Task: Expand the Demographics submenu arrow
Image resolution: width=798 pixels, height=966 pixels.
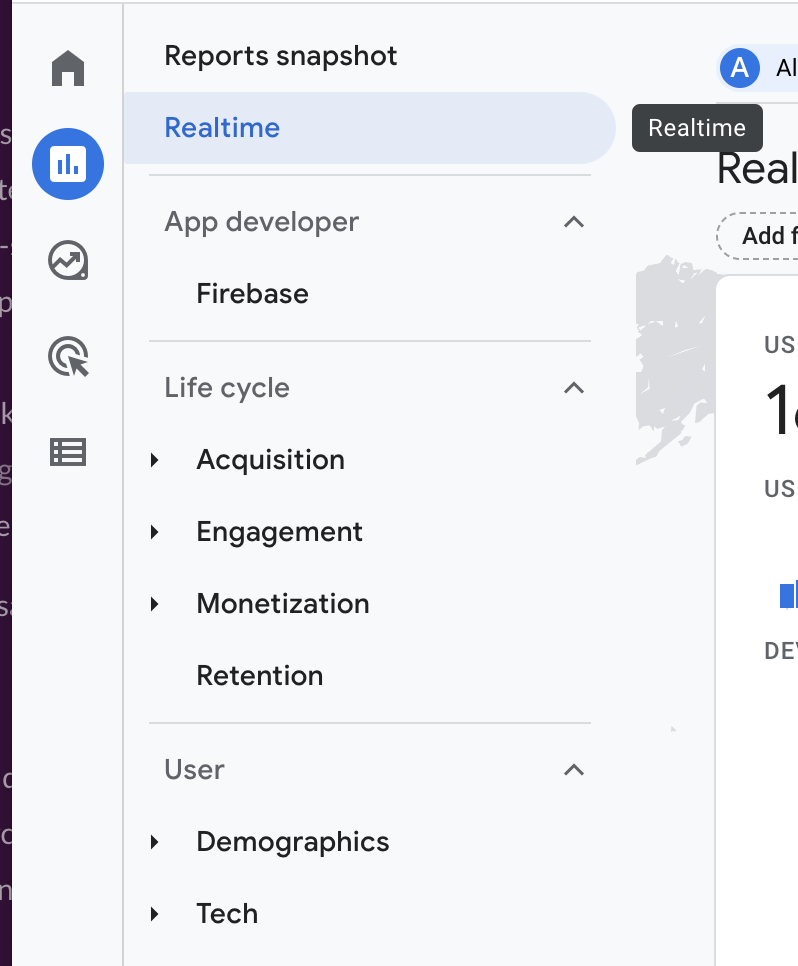Action: (x=155, y=842)
